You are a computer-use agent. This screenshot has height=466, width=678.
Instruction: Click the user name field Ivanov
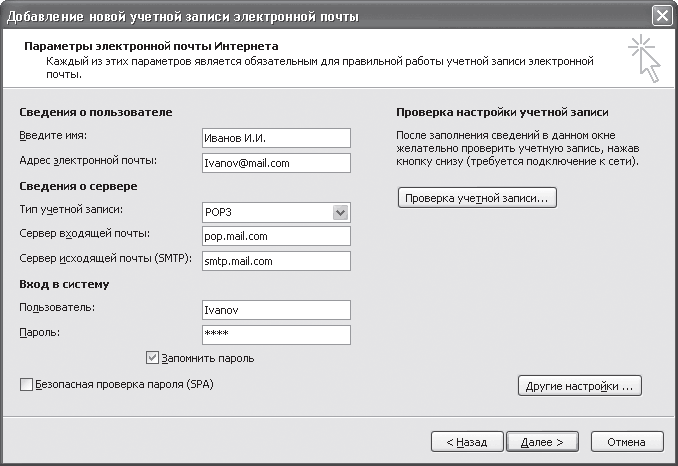(276, 310)
